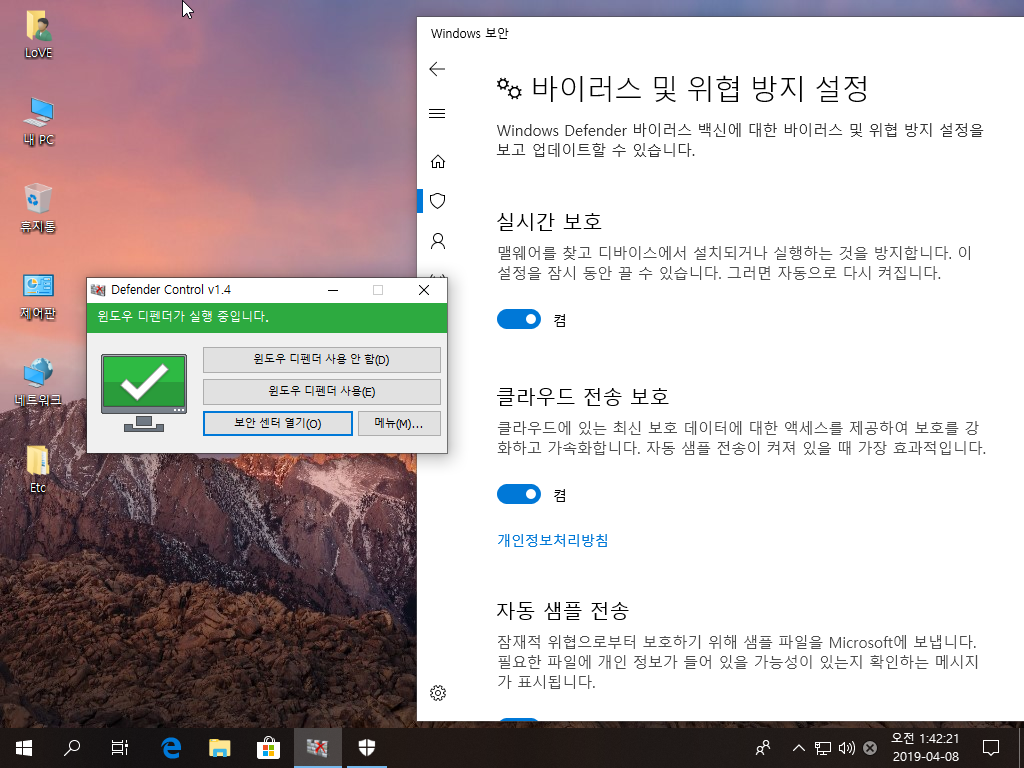Turn off the 실시간 보호 toggle
The height and width of the screenshot is (768, 1024).
point(519,319)
